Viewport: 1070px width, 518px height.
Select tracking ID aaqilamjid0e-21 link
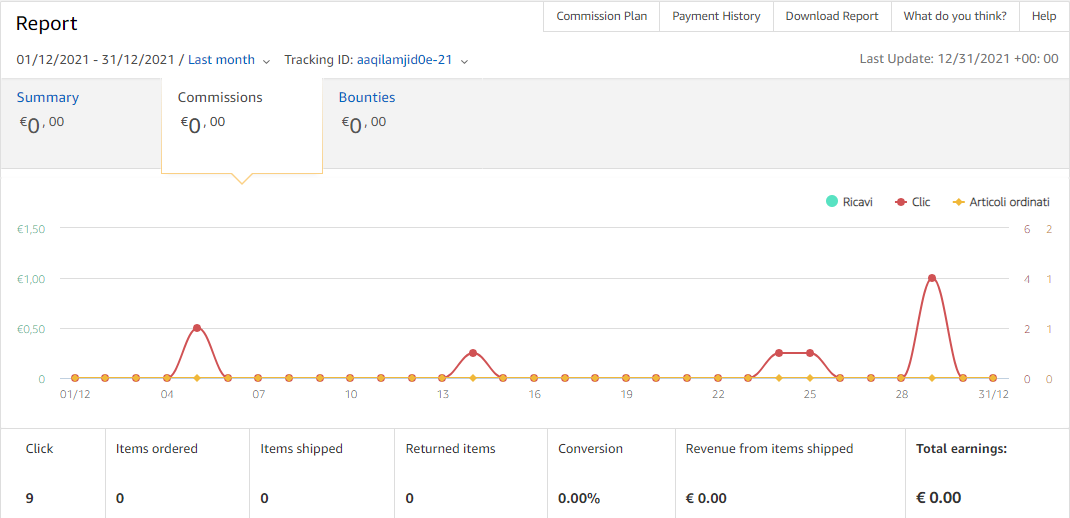pyautogui.click(x=404, y=60)
